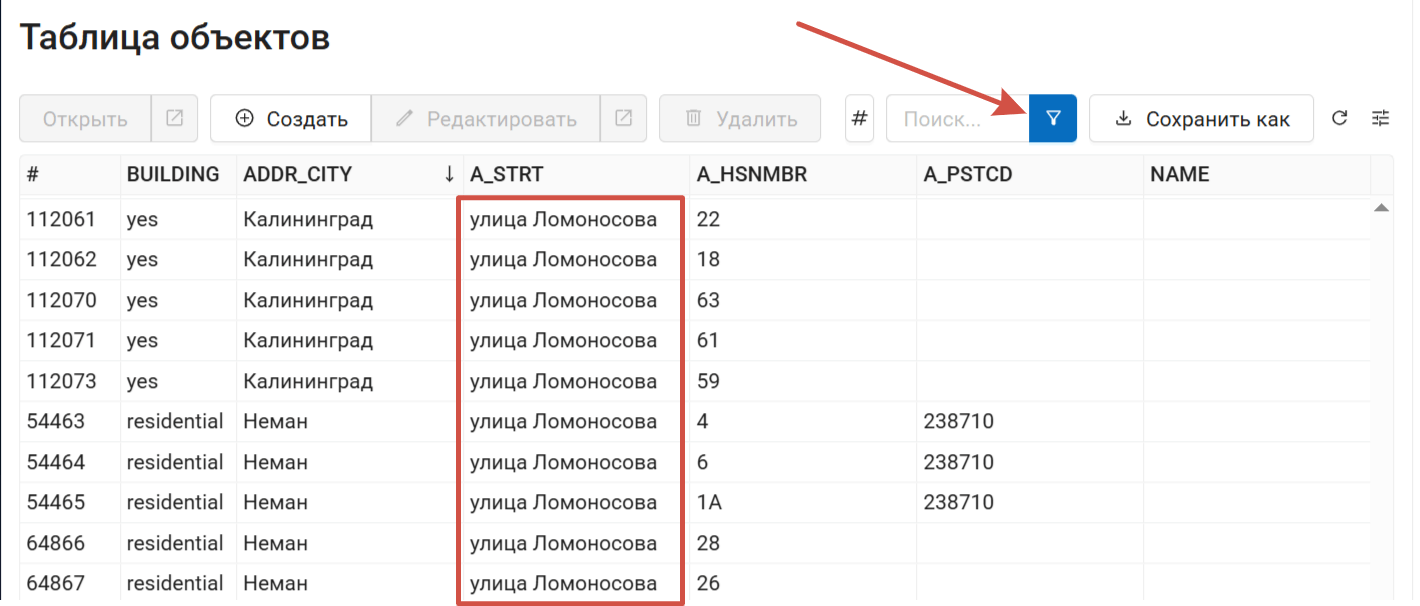Click into the Поиск search field
This screenshot has height=606, width=1420.
[955, 119]
